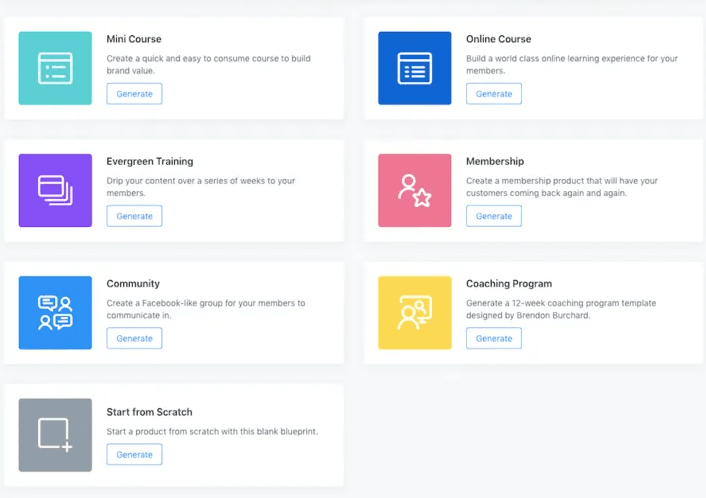Image resolution: width=706 pixels, height=498 pixels.
Task: Generate an Online Course product
Action: coord(494,94)
